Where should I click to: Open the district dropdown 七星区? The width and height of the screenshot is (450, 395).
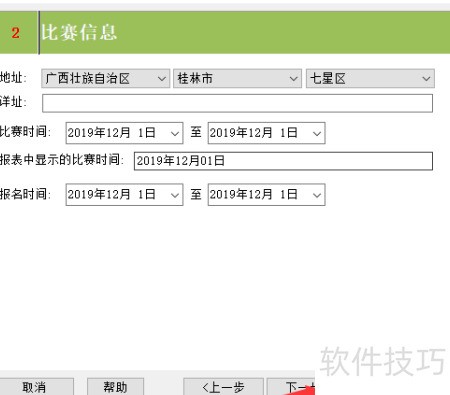point(370,79)
